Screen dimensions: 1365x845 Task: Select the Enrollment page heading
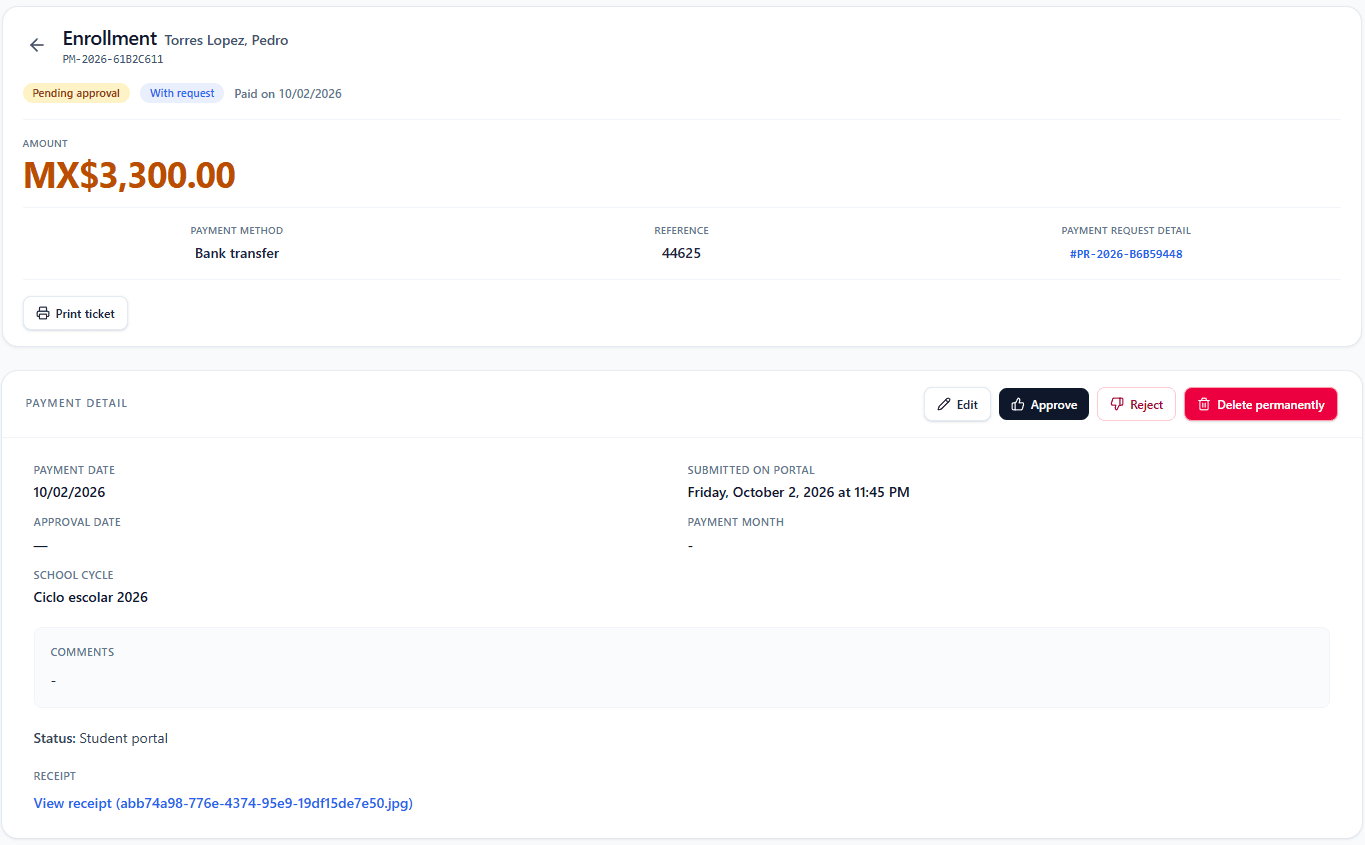click(110, 38)
